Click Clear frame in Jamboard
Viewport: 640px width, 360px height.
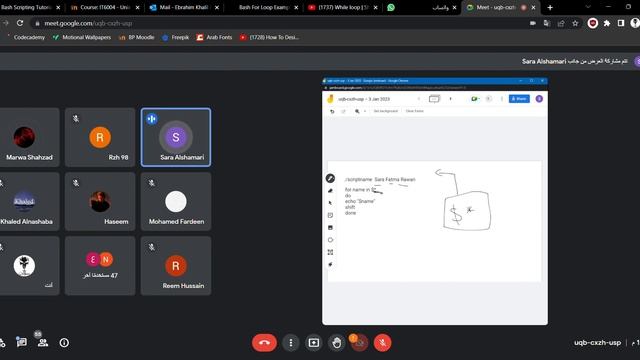[x=415, y=111]
